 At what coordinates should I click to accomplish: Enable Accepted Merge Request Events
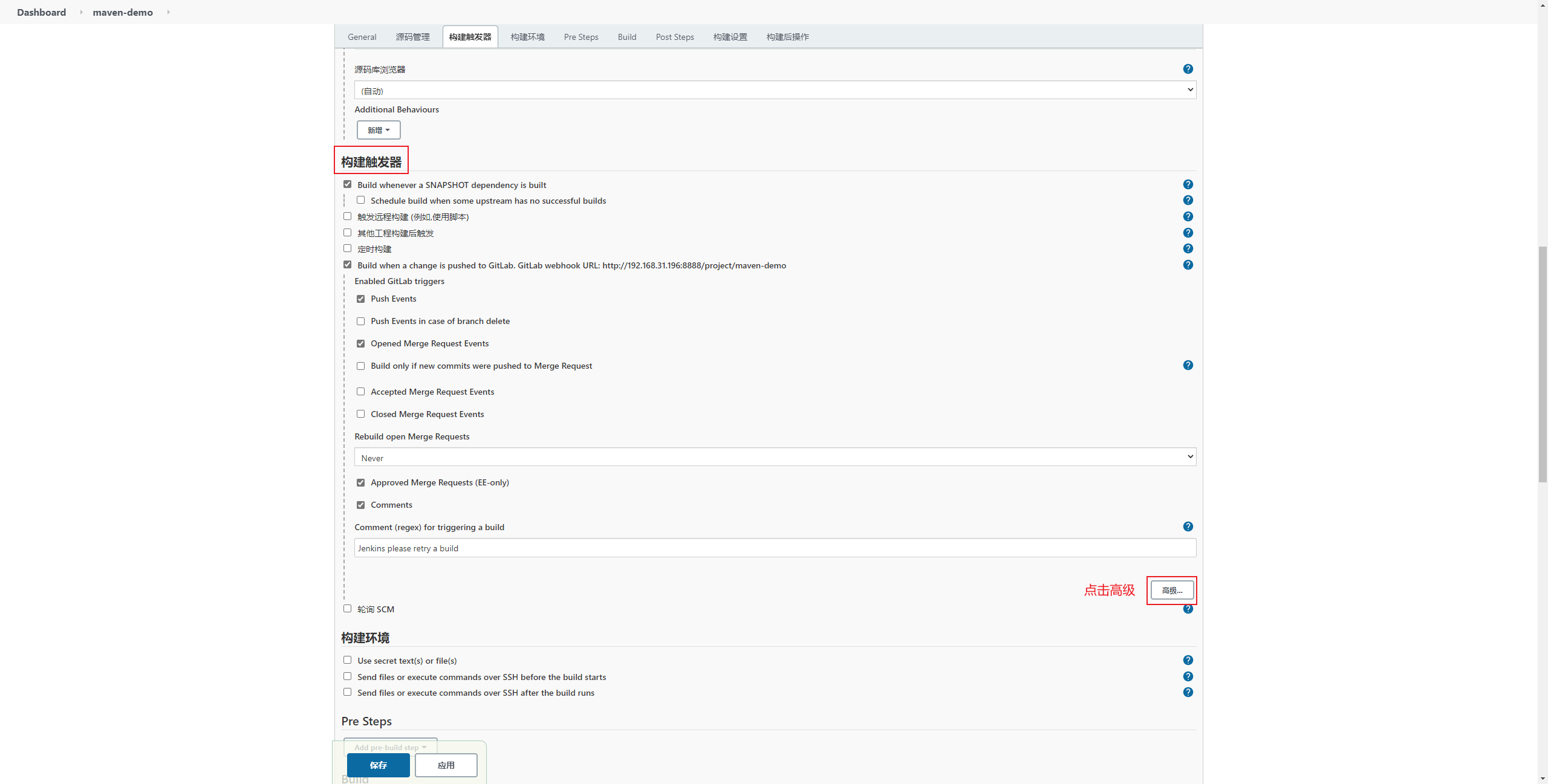(x=360, y=392)
